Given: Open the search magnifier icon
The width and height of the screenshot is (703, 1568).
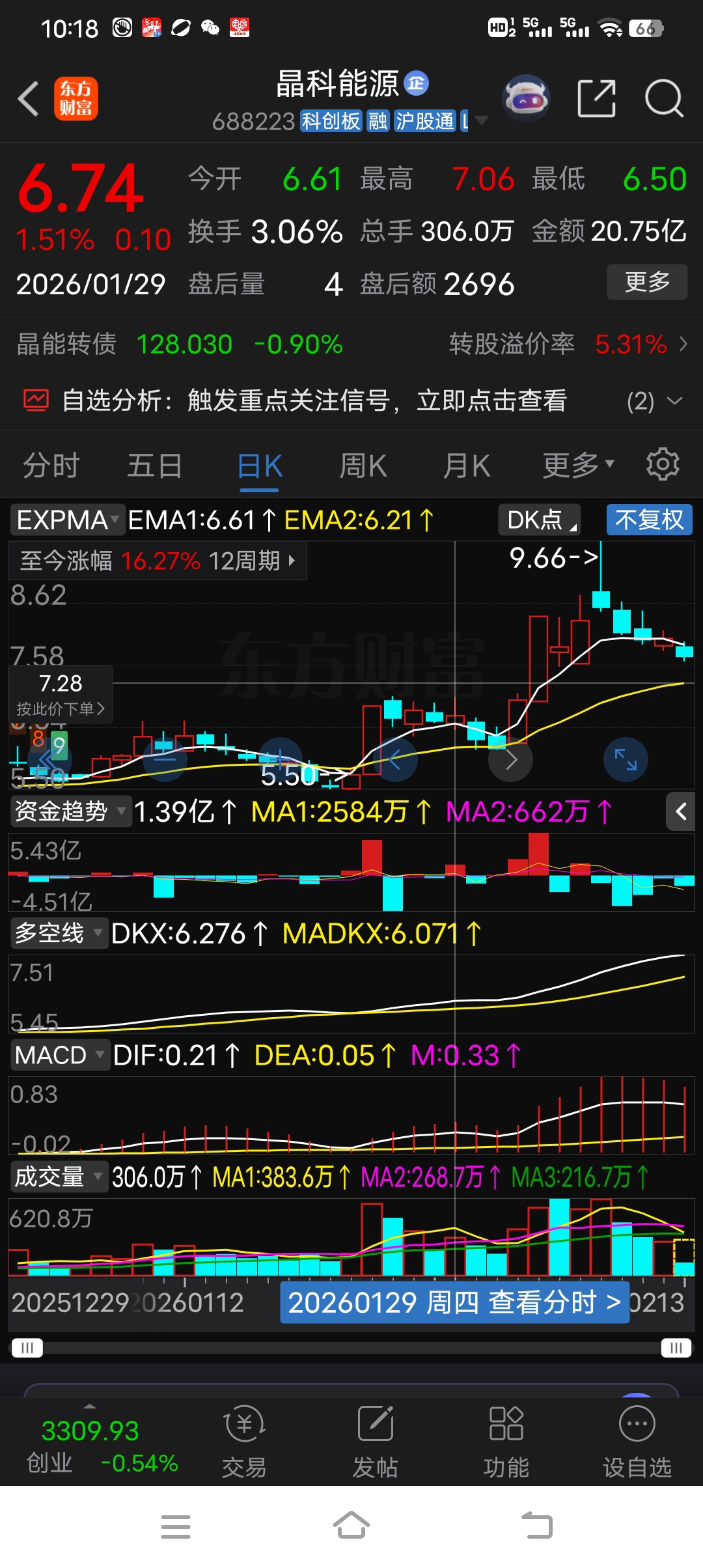Looking at the screenshot, I should [663, 99].
